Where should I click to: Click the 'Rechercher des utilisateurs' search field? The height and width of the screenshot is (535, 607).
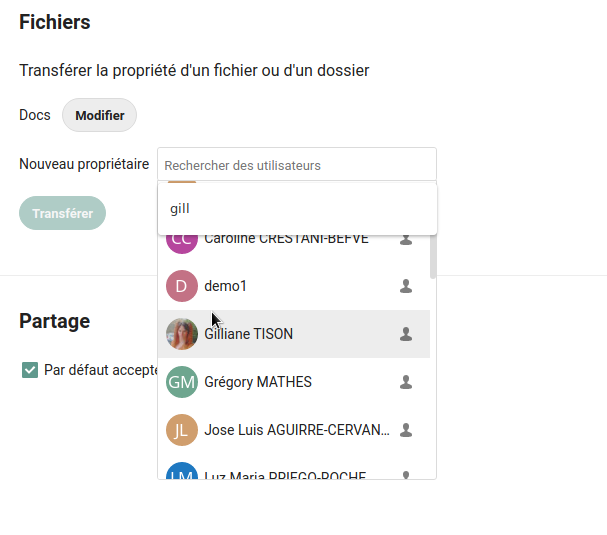(296, 165)
